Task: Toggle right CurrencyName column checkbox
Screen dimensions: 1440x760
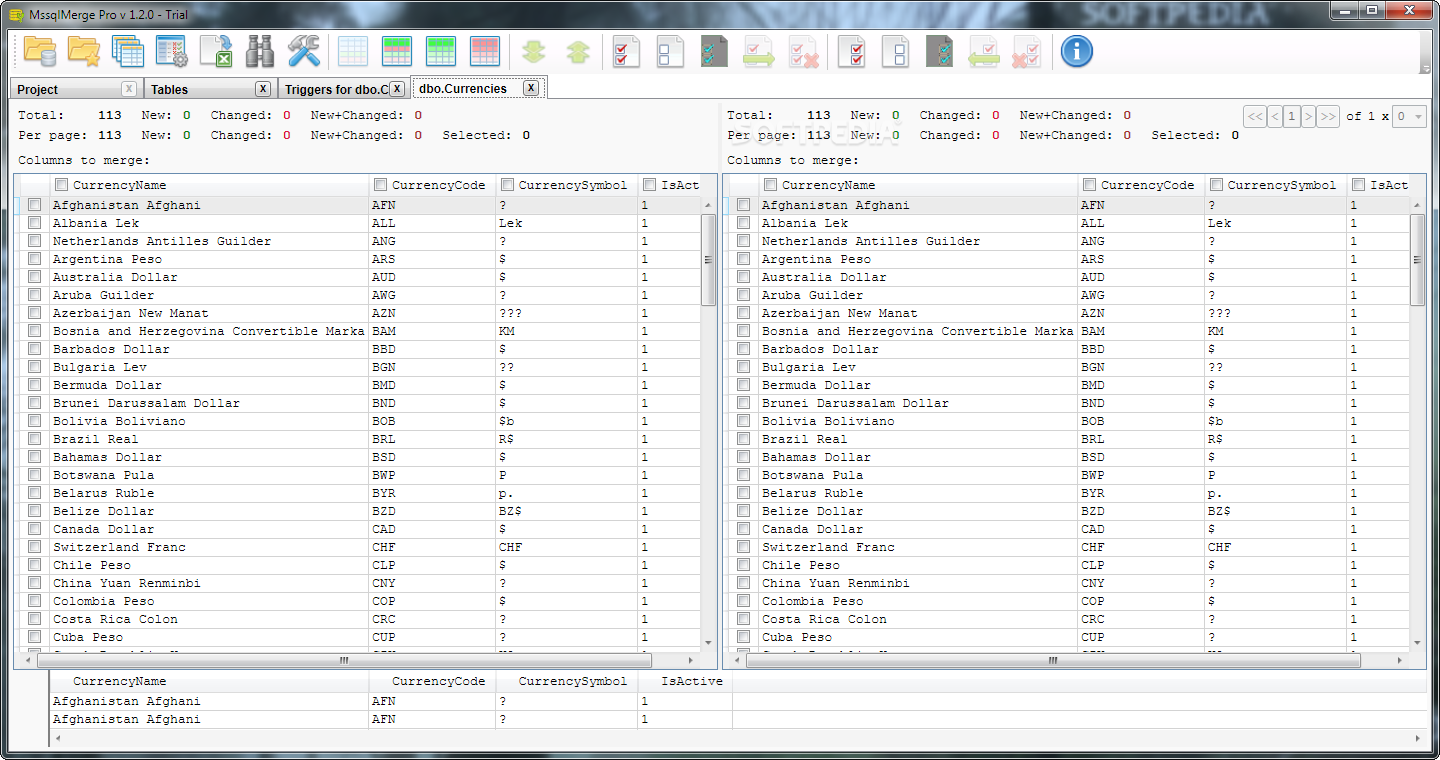Action: click(x=770, y=185)
